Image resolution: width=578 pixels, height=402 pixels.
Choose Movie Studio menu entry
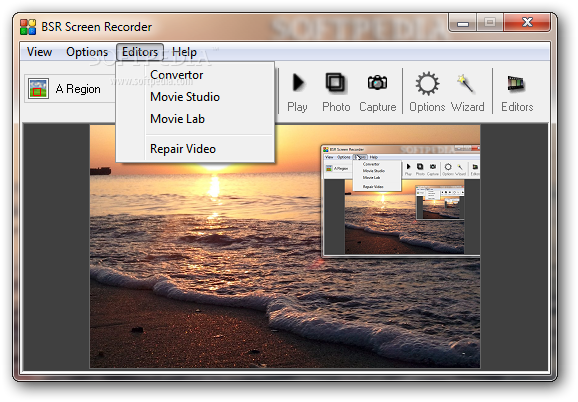click(x=185, y=97)
